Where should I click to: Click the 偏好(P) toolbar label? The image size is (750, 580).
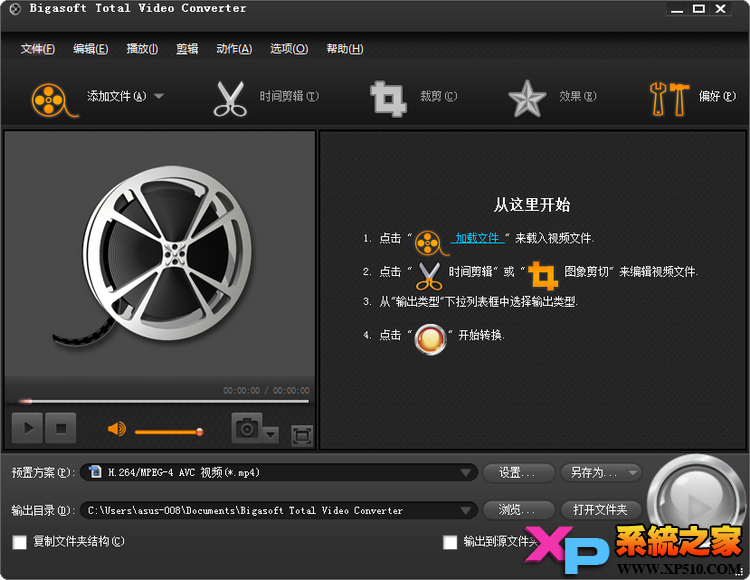pos(717,96)
